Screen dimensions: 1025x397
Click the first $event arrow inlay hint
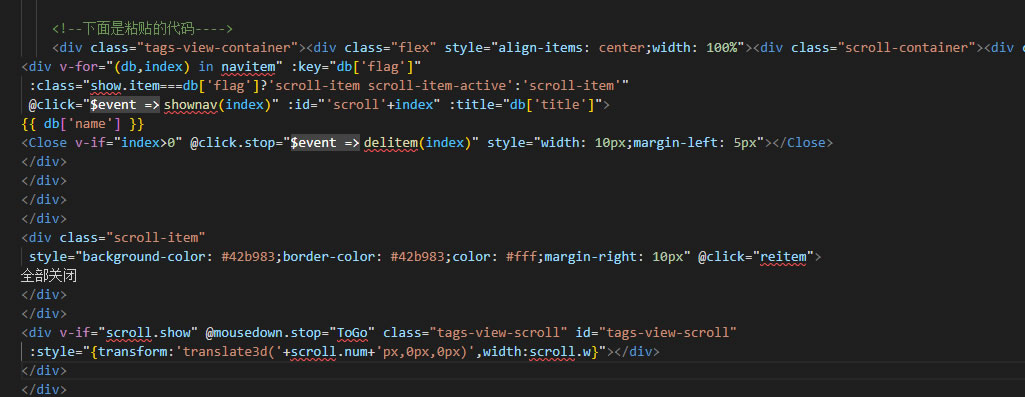(x=125, y=105)
